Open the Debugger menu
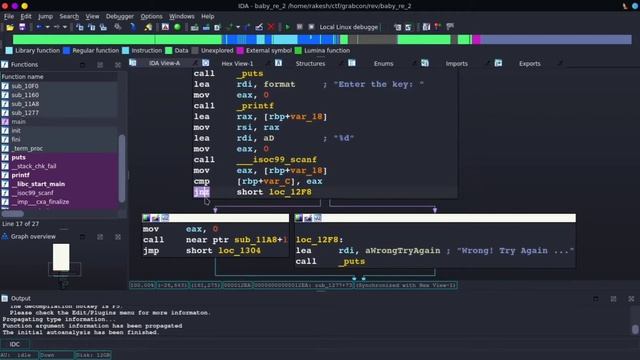The height and width of the screenshot is (360, 640). (120, 16)
